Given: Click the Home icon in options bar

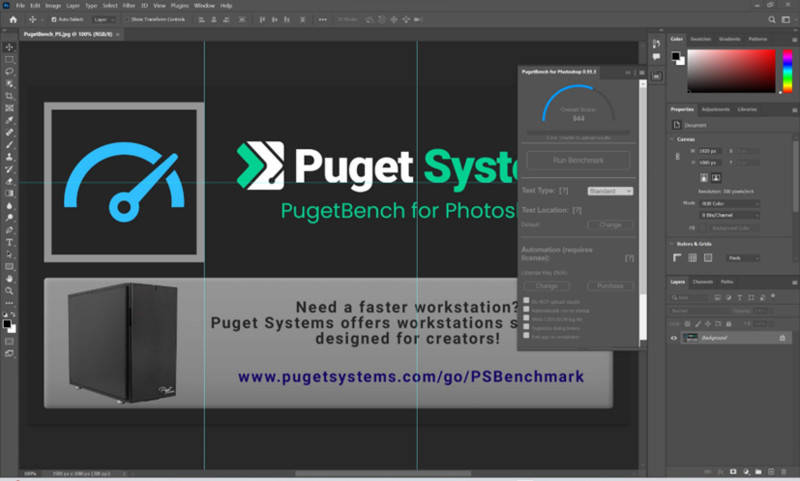Looking at the screenshot, I should coord(10,19).
